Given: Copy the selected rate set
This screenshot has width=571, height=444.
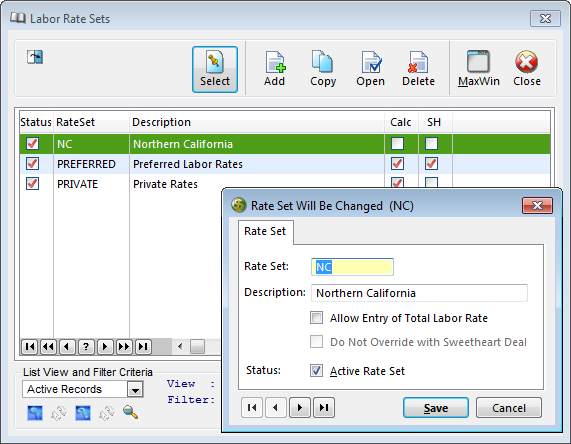Looking at the screenshot, I should point(323,69).
